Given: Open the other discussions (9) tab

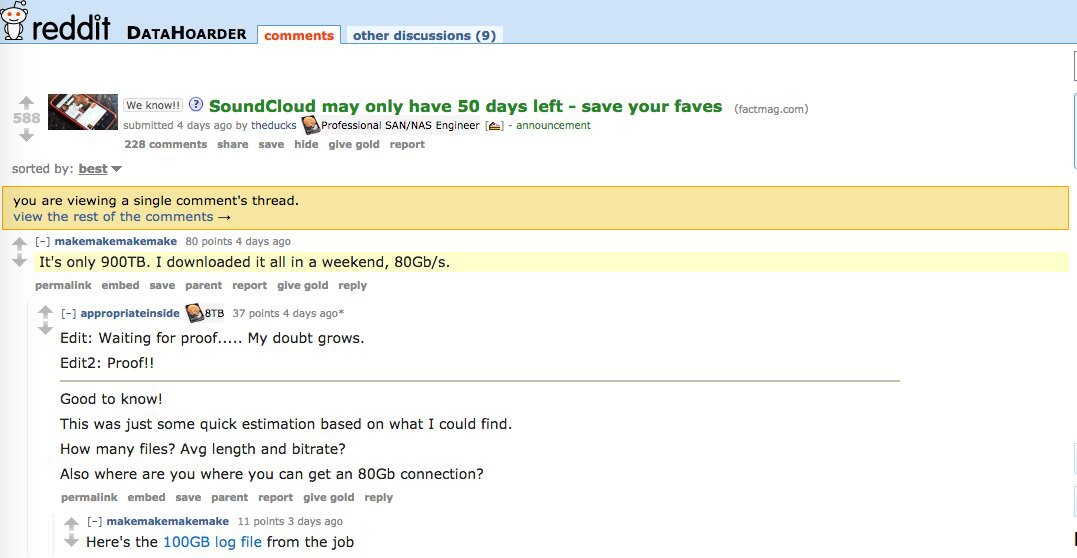Looking at the screenshot, I should 424,35.
